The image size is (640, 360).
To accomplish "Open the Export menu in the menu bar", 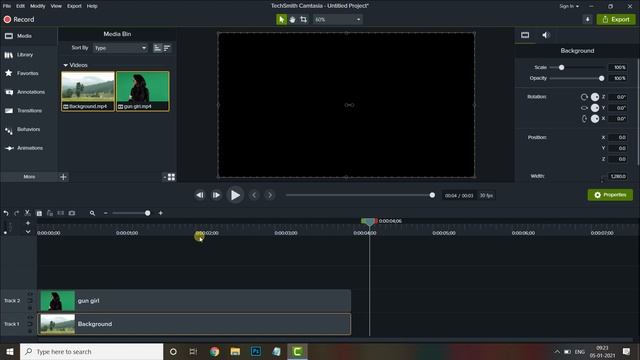I will (x=74, y=6).
